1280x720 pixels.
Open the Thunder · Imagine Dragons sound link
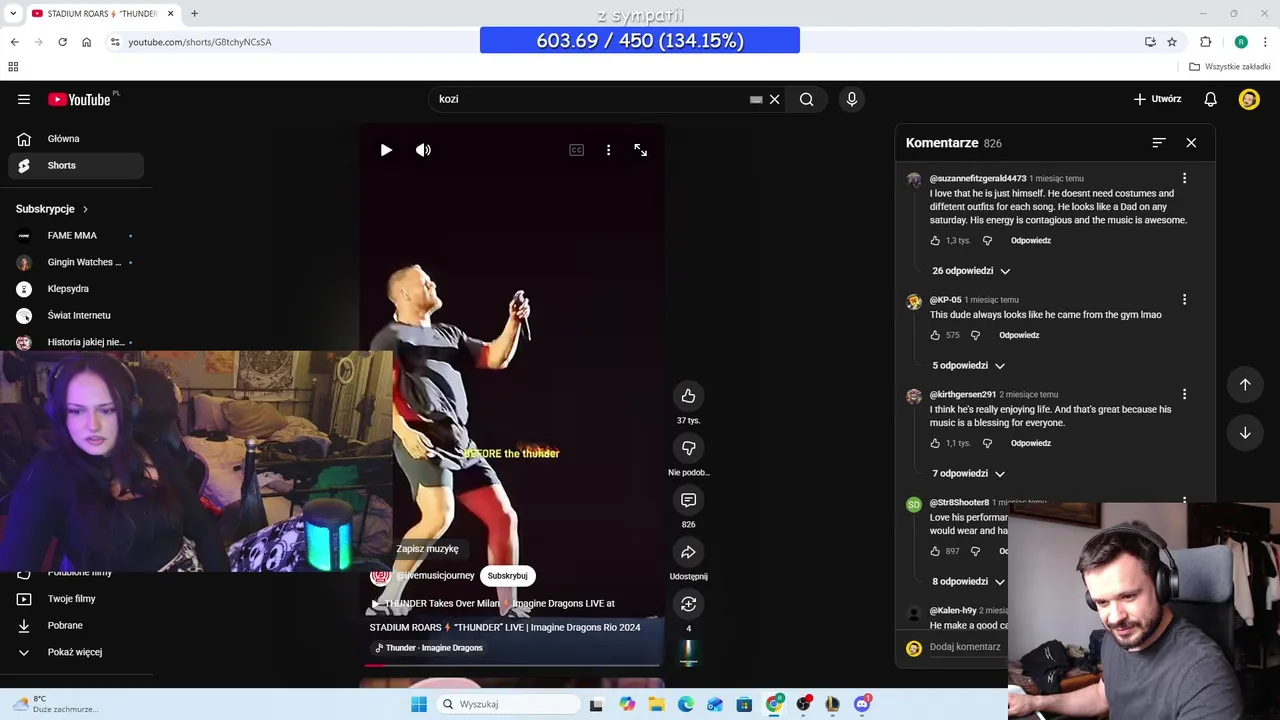click(430, 648)
